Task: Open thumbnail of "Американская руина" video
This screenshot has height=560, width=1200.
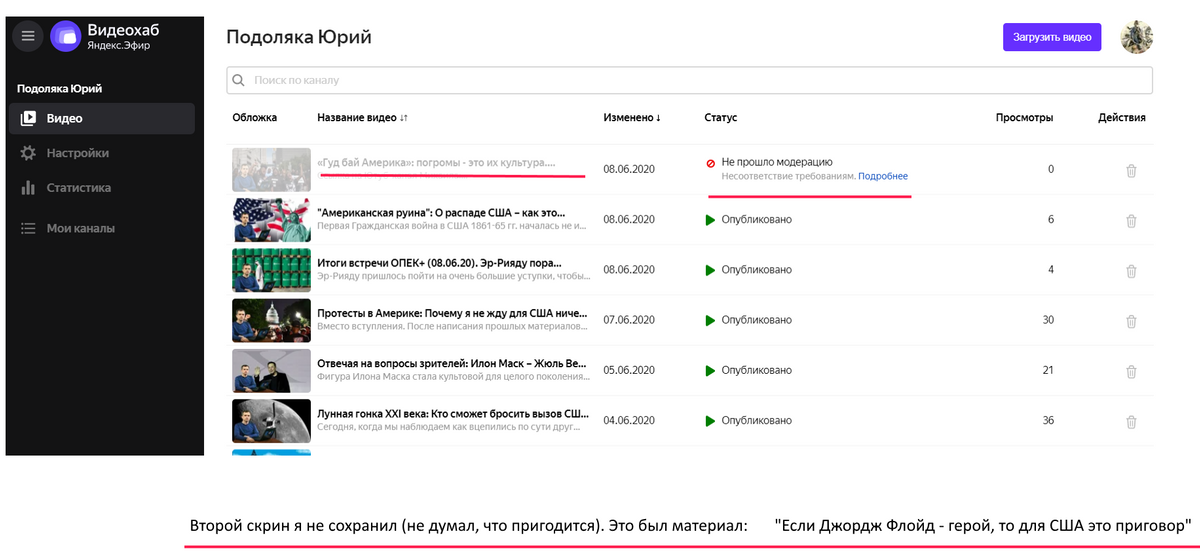Action: click(x=271, y=220)
